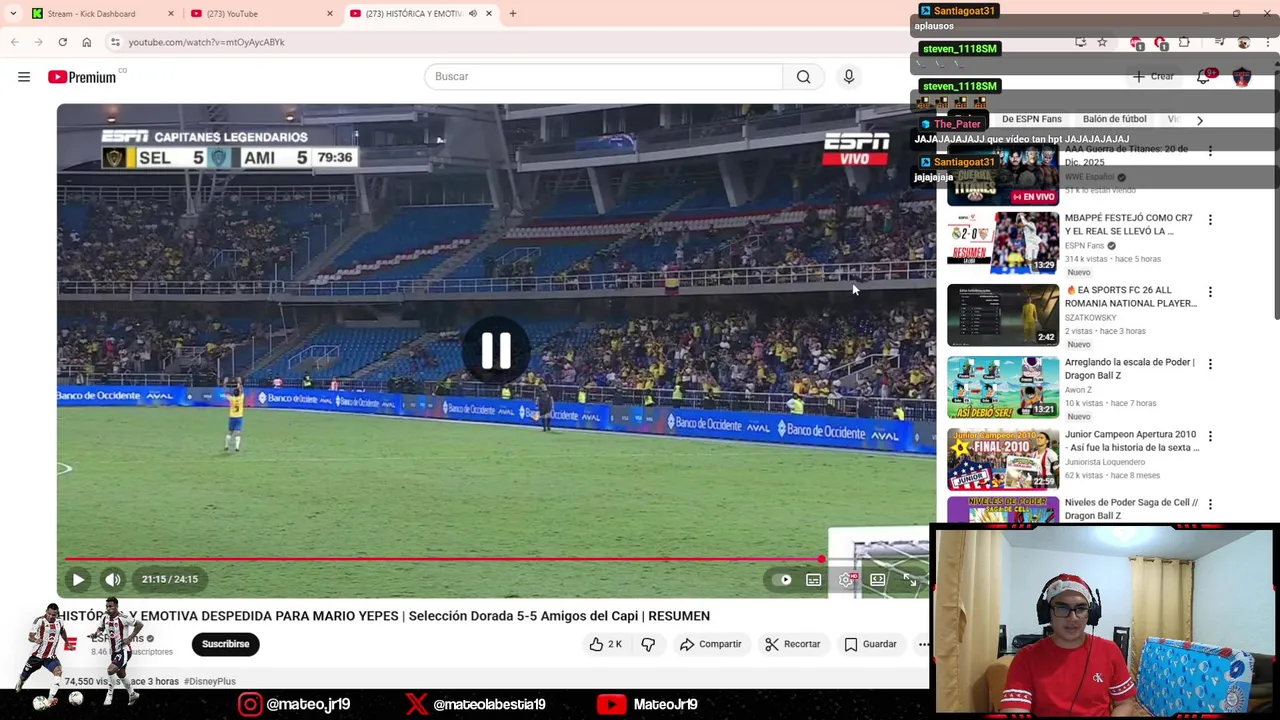Screen dimensions: 1280x720
Task: Open Junior Campeon Apertura 2010 thumbnail
Action: tap(1003, 459)
